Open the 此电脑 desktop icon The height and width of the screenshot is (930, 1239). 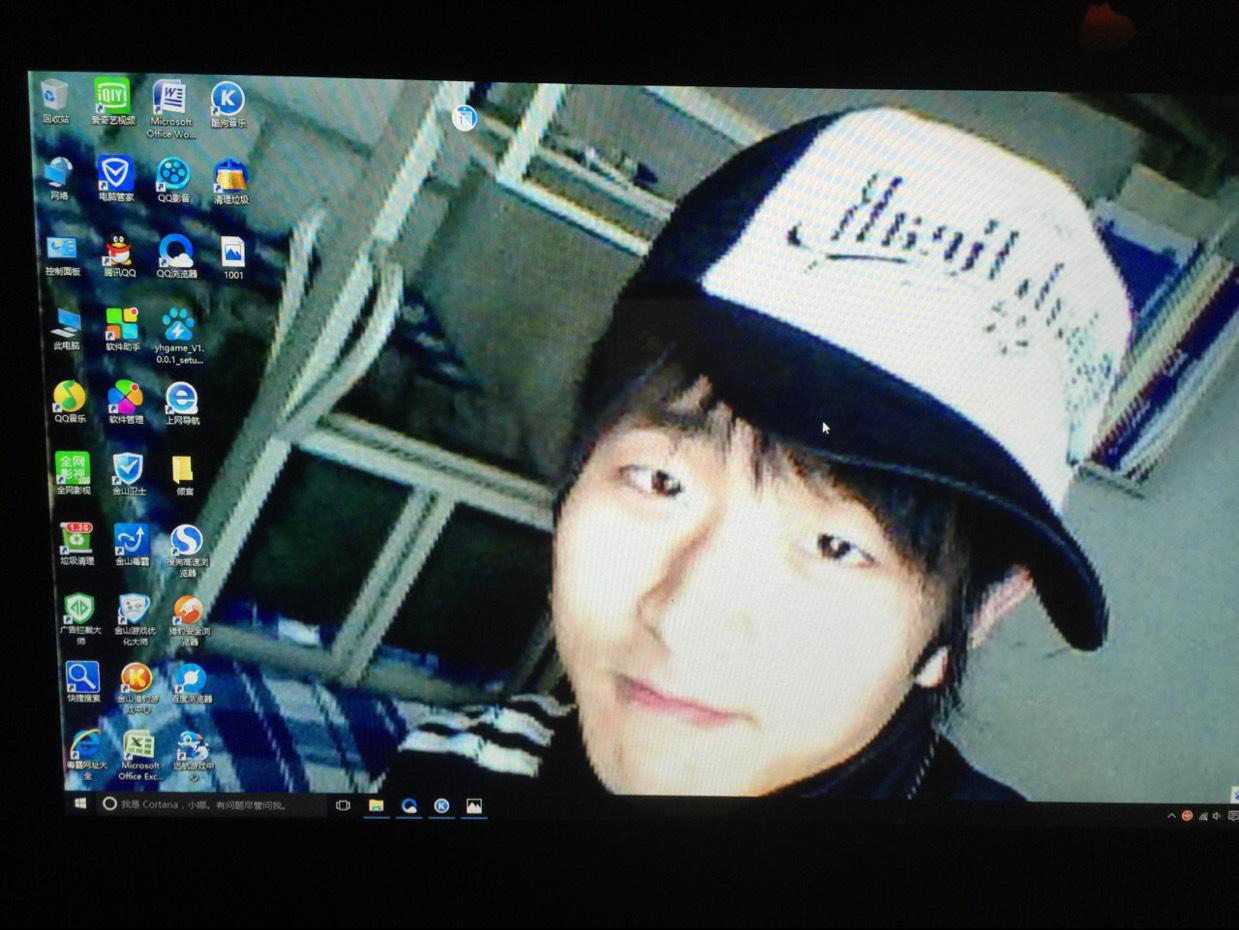(66, 323)
